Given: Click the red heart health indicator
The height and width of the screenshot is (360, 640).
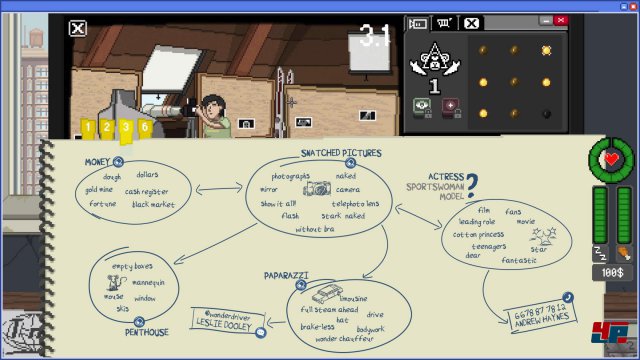Looking at the screenshot, I should coord(611,160).
